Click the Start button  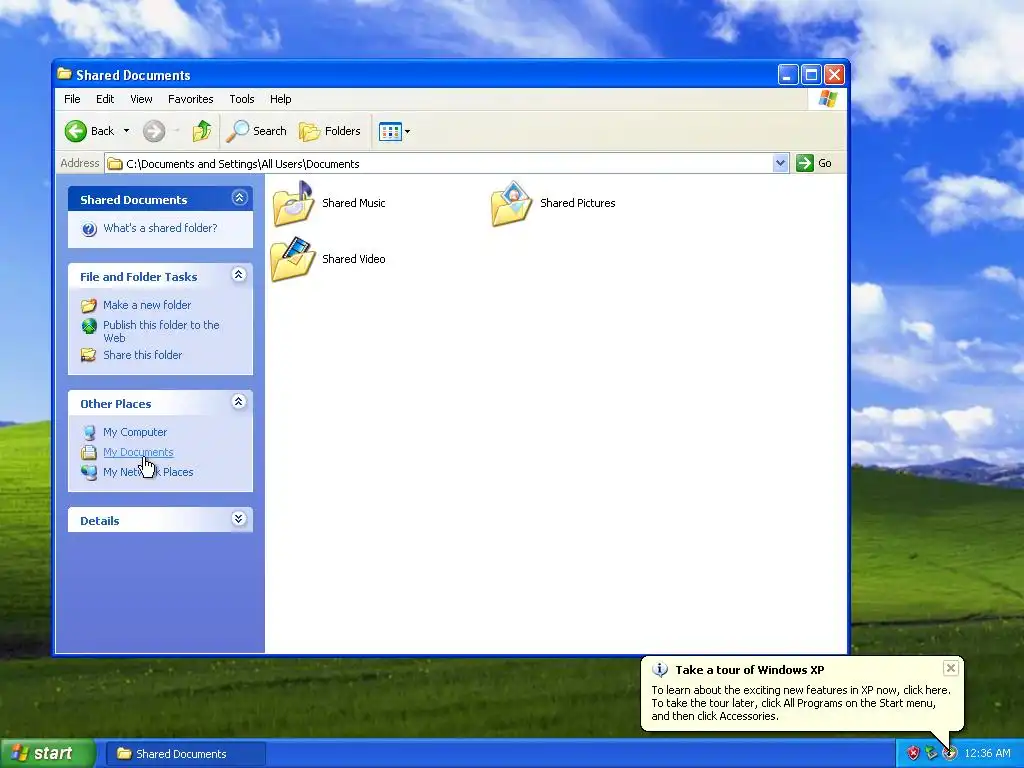pos(46,754)
